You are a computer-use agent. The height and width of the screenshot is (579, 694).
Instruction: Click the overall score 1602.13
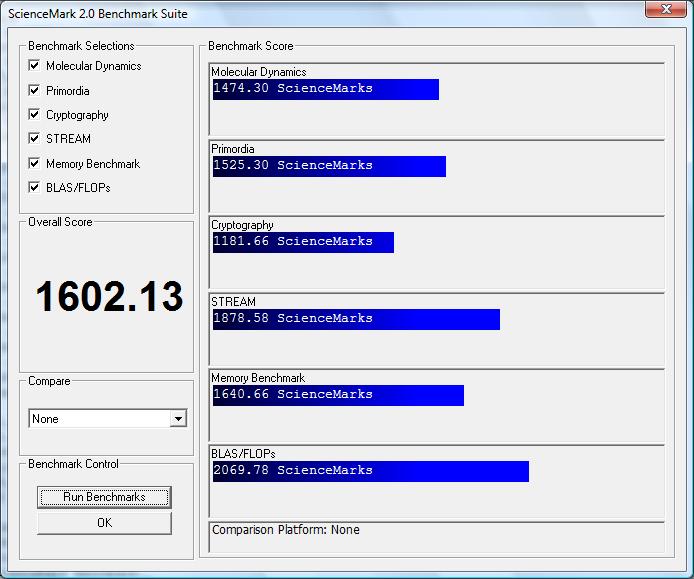(109, 296)
